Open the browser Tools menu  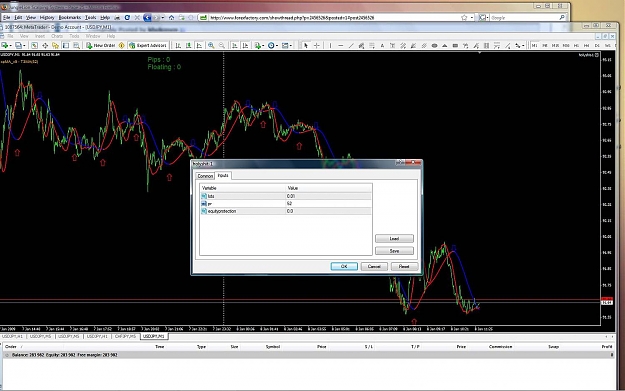click(x=90, y=18)
